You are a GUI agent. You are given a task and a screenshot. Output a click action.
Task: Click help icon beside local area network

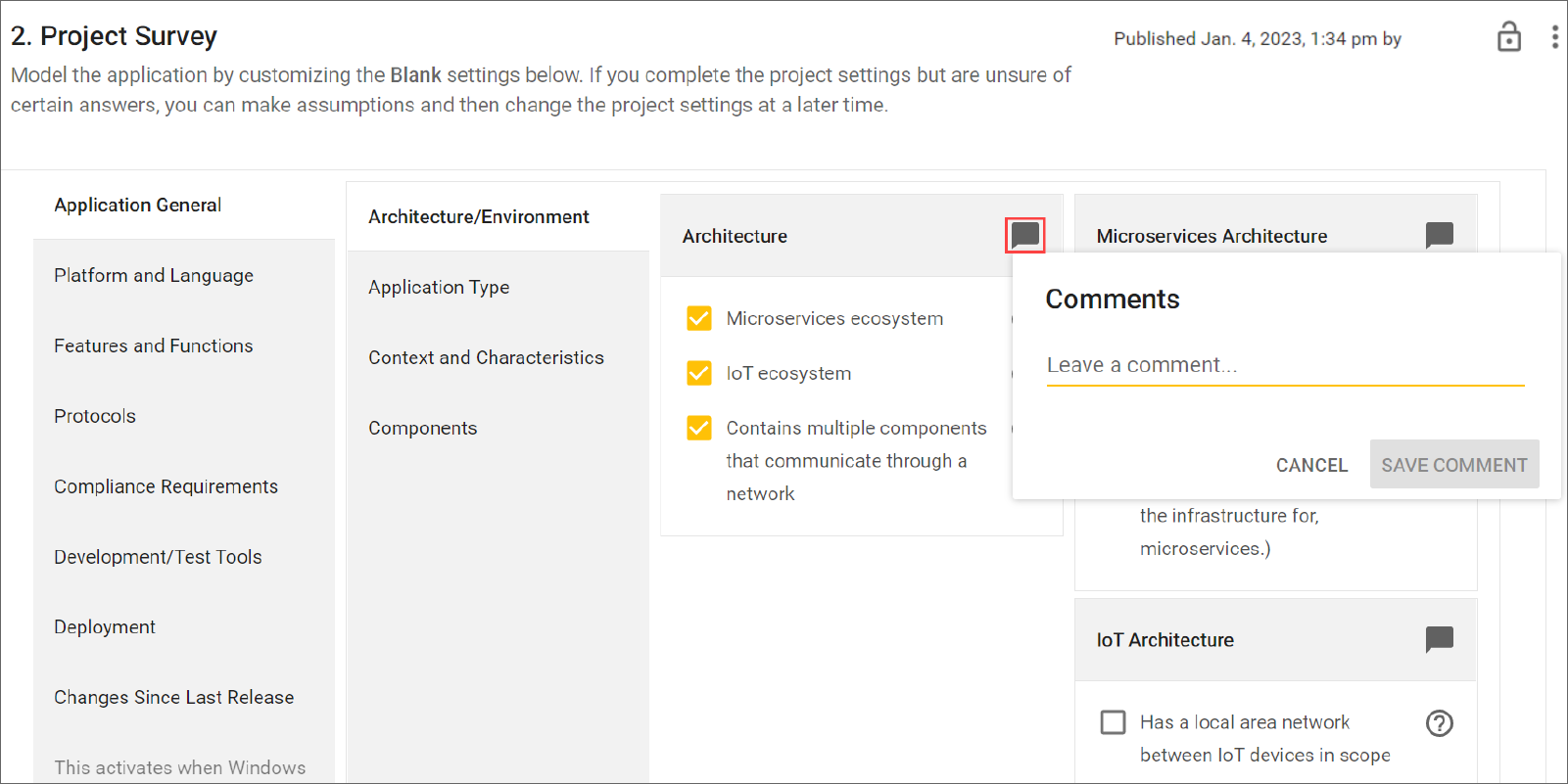(1439, 723)
